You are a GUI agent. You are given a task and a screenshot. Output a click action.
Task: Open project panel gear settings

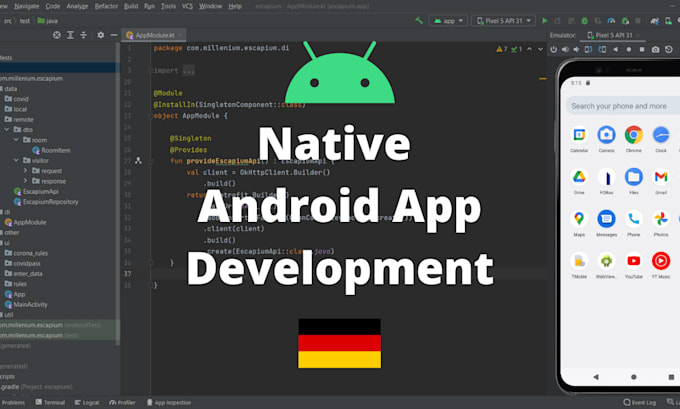(x=101, y=35)
